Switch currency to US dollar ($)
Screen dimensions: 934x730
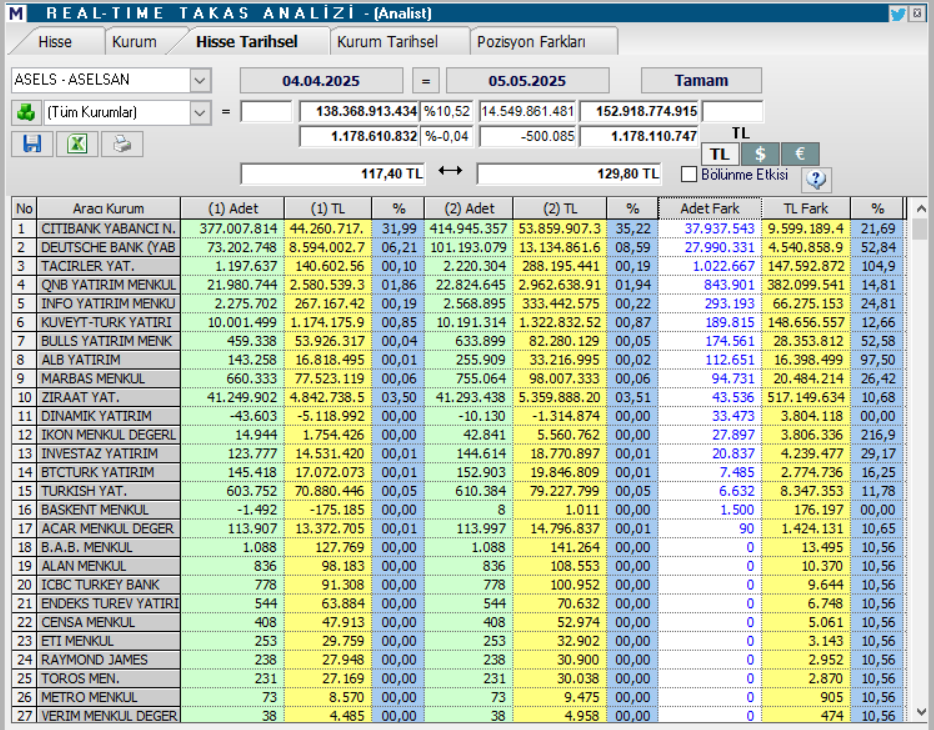click(x=760, y=154)
